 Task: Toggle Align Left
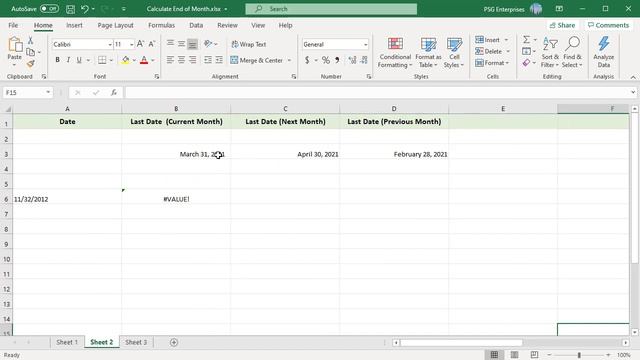click(x=170, y=60)
